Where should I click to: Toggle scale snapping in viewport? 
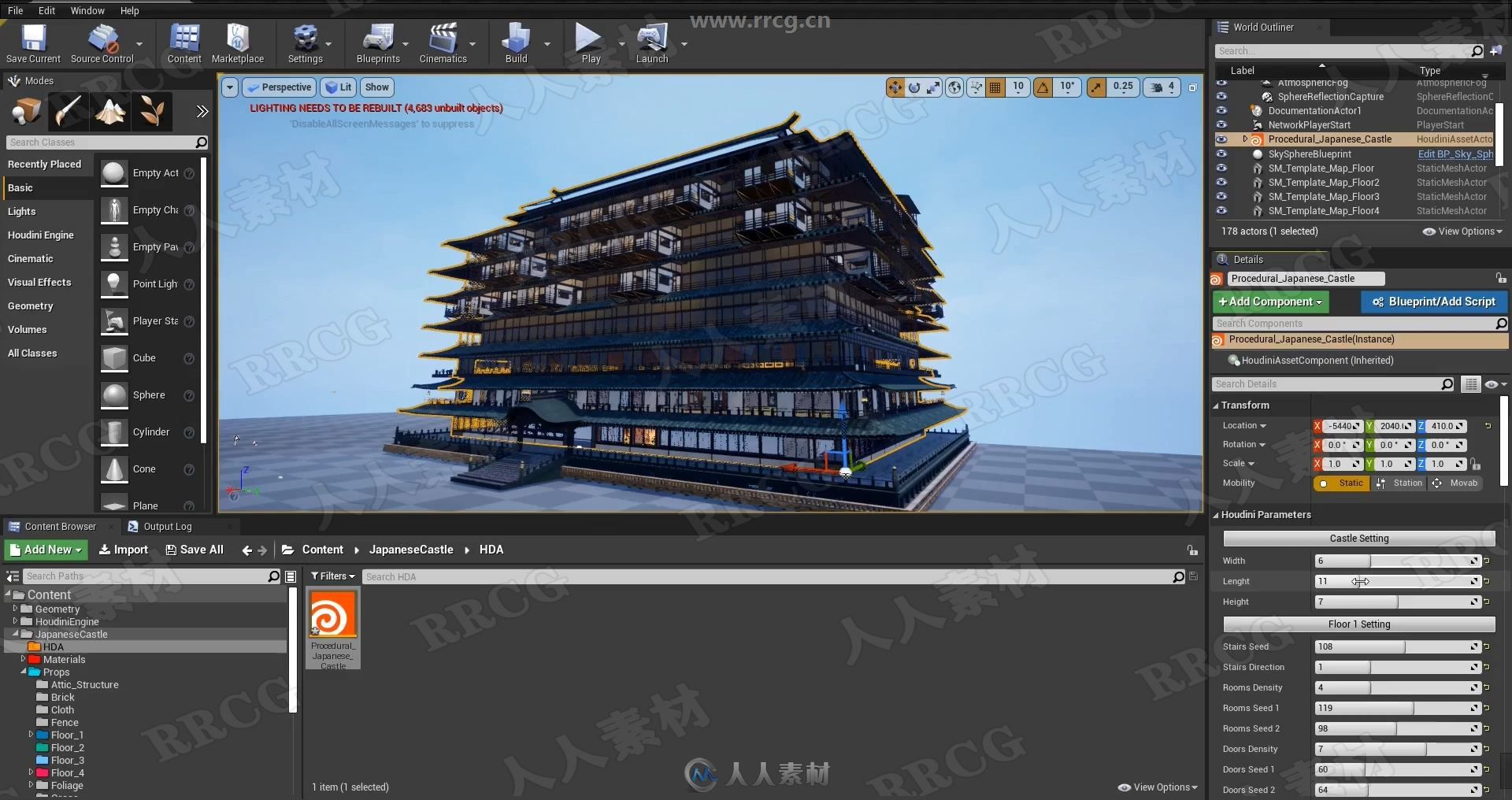coord(1096,87)
